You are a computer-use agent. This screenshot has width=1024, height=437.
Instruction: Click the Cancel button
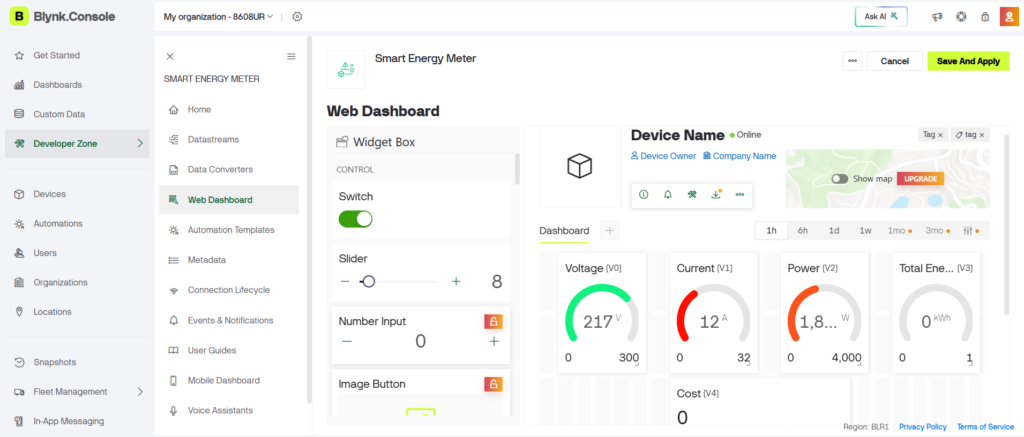(x=895, y=61)
